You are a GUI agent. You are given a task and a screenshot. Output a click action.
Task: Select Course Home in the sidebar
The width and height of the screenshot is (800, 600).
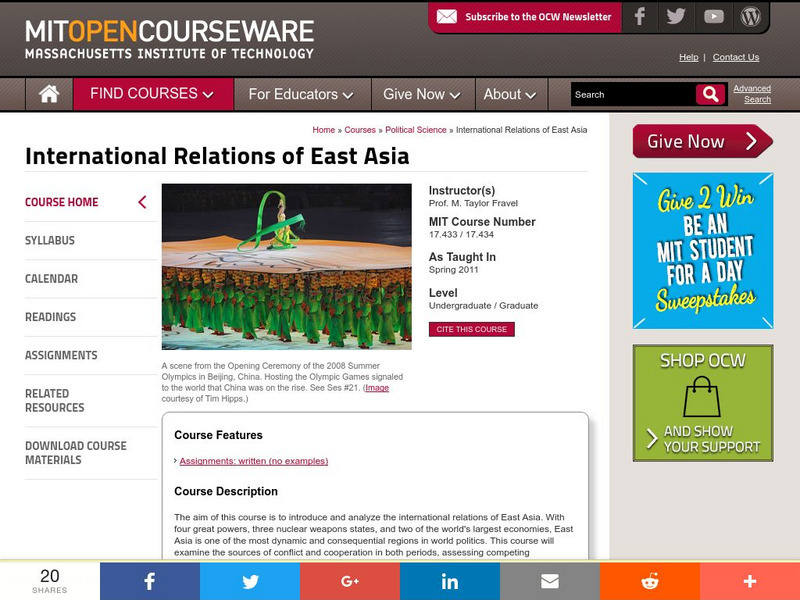tap(62, 202)
